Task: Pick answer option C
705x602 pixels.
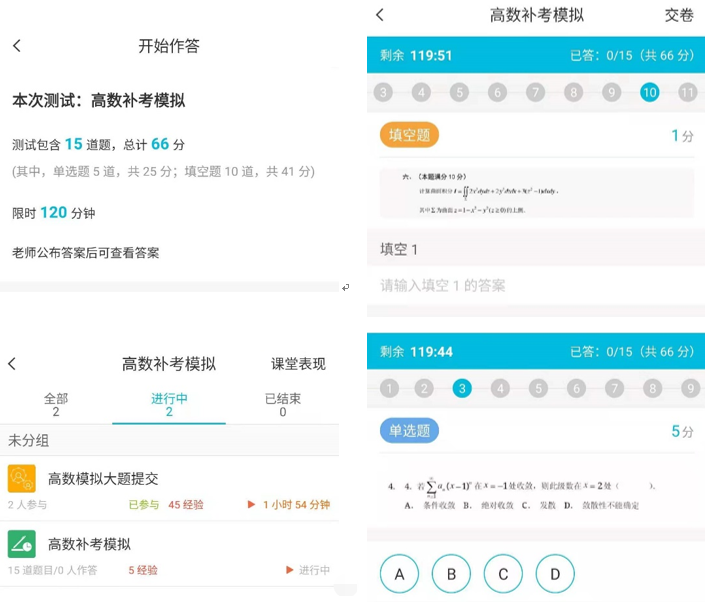Action: 503,574
